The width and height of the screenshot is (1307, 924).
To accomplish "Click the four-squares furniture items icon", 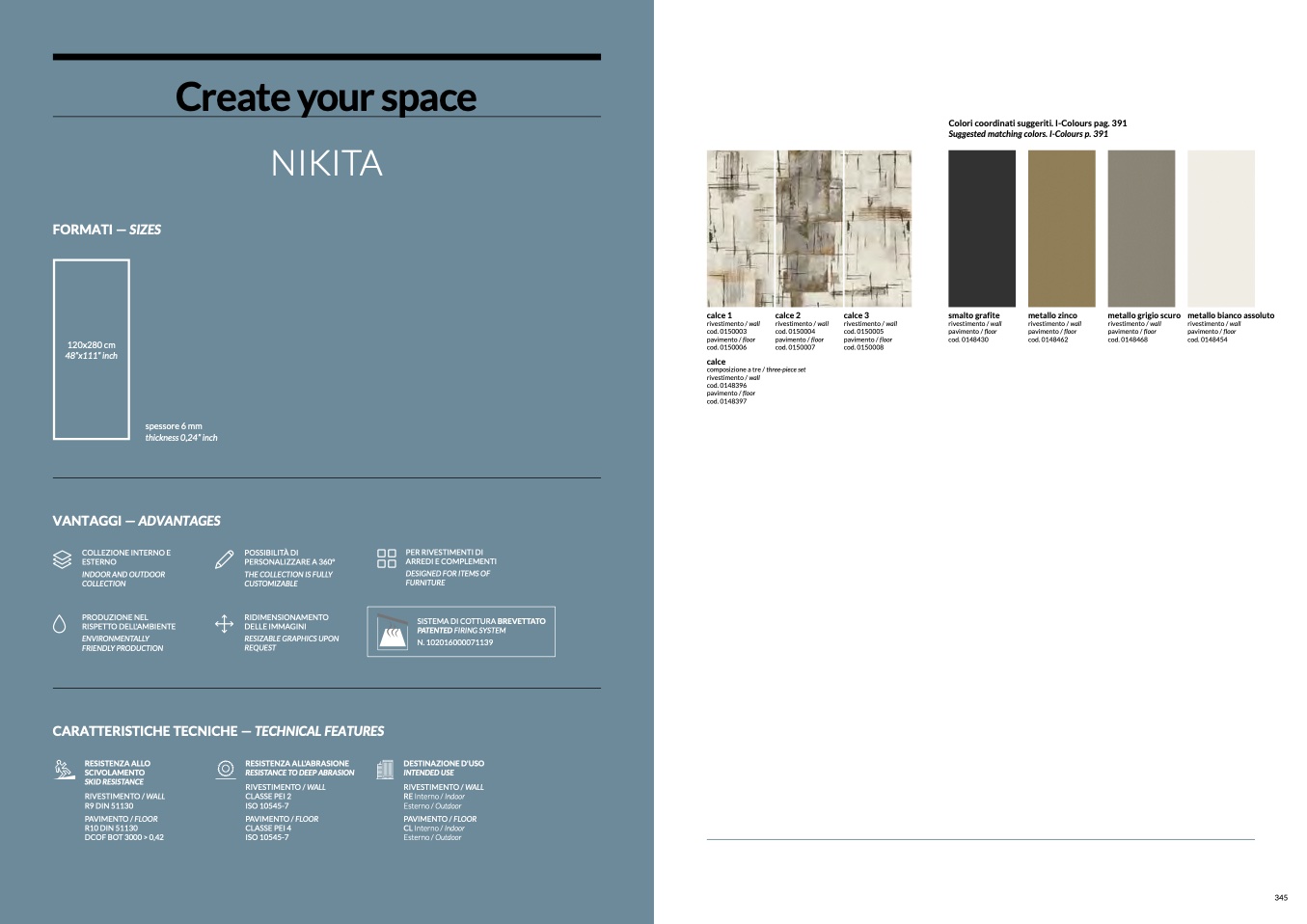I will 386,558.
